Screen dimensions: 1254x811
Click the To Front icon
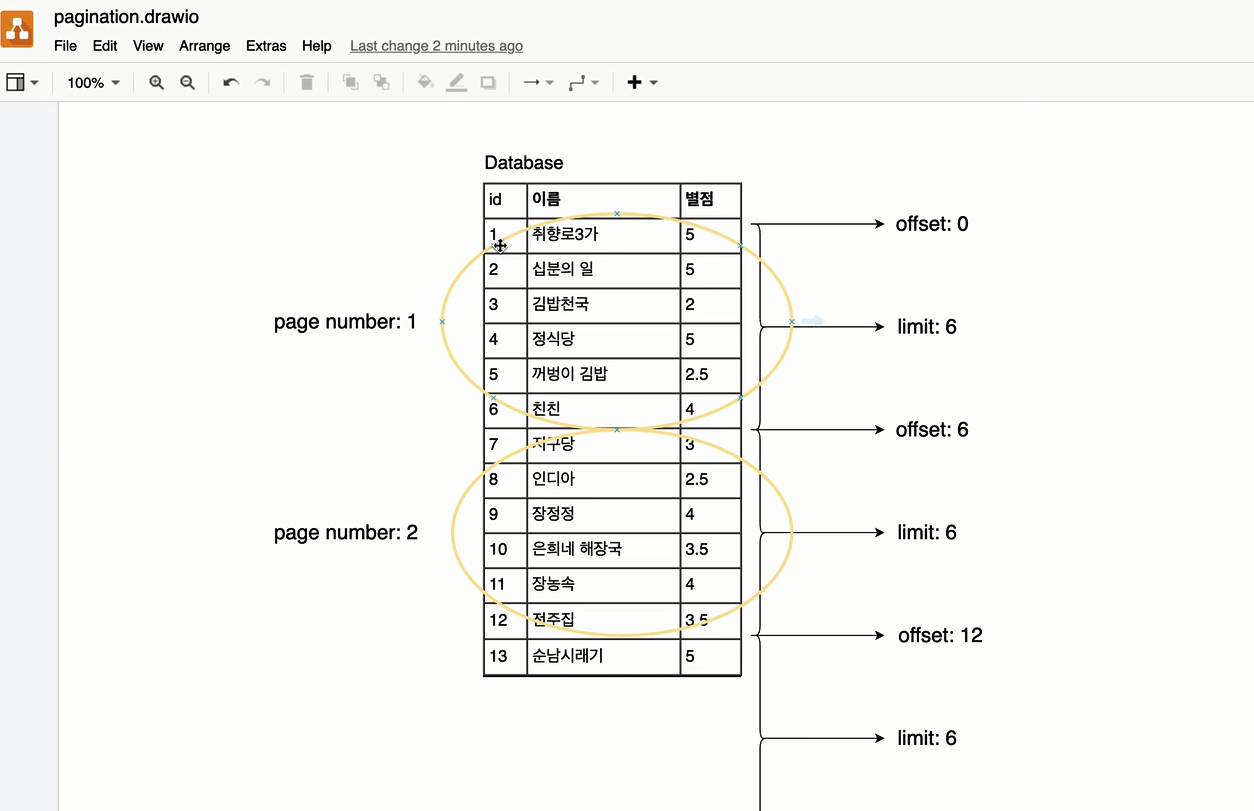(350, 83)
